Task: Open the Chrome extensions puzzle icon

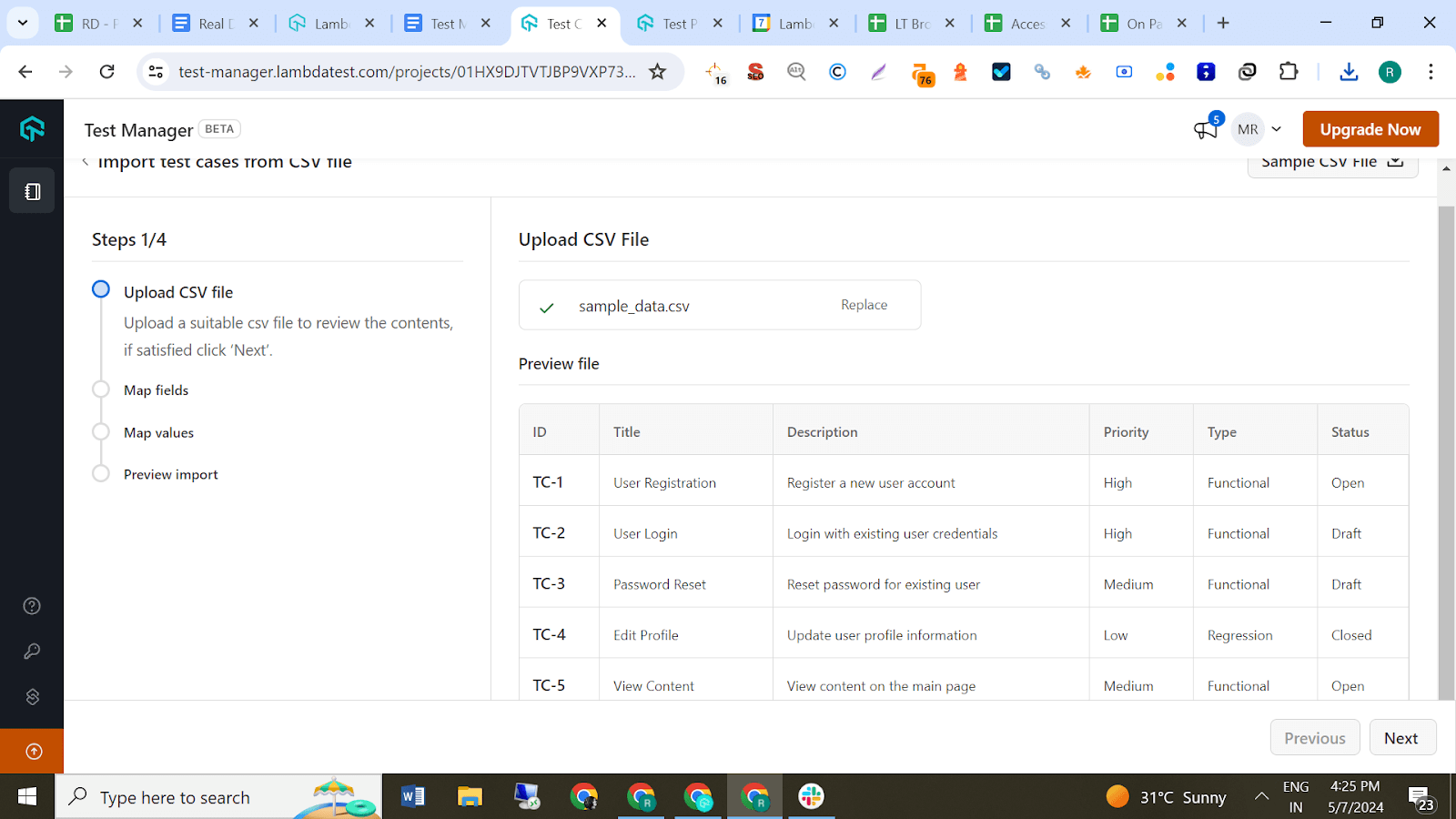Action: click(1289, 71)
